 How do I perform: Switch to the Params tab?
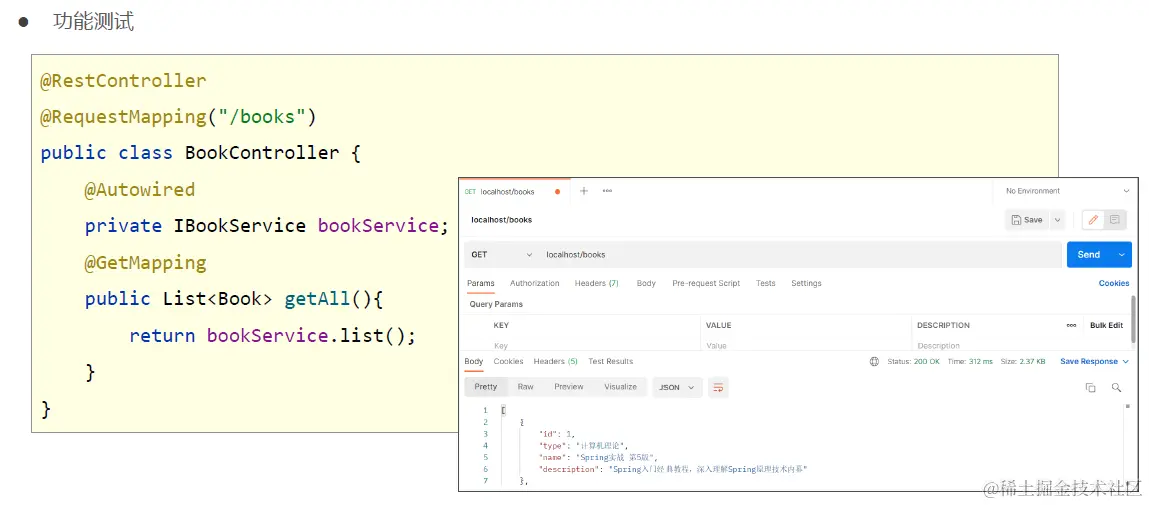[481, 284]
